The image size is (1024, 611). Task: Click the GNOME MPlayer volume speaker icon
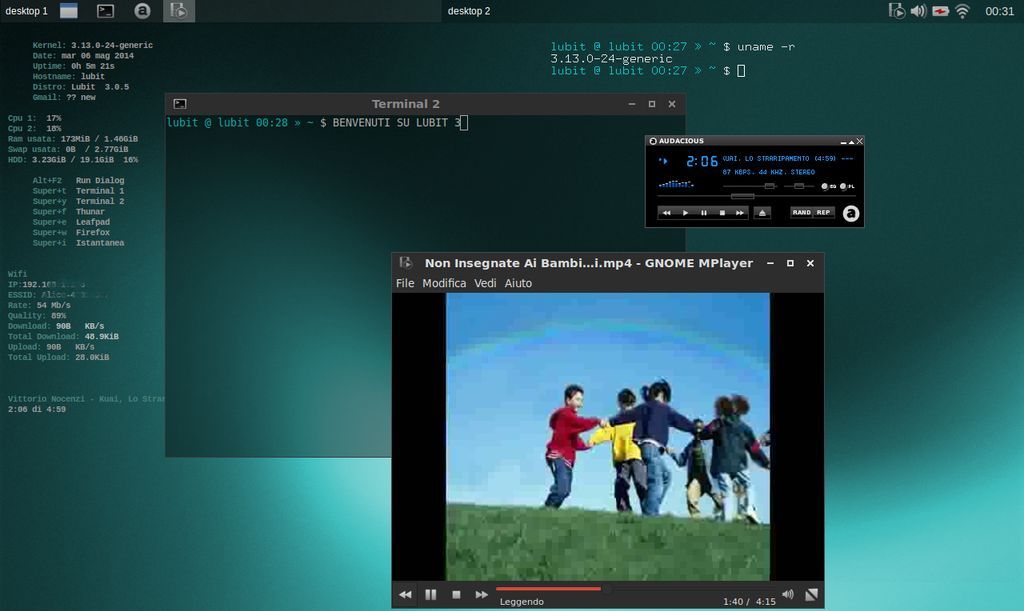787,594
